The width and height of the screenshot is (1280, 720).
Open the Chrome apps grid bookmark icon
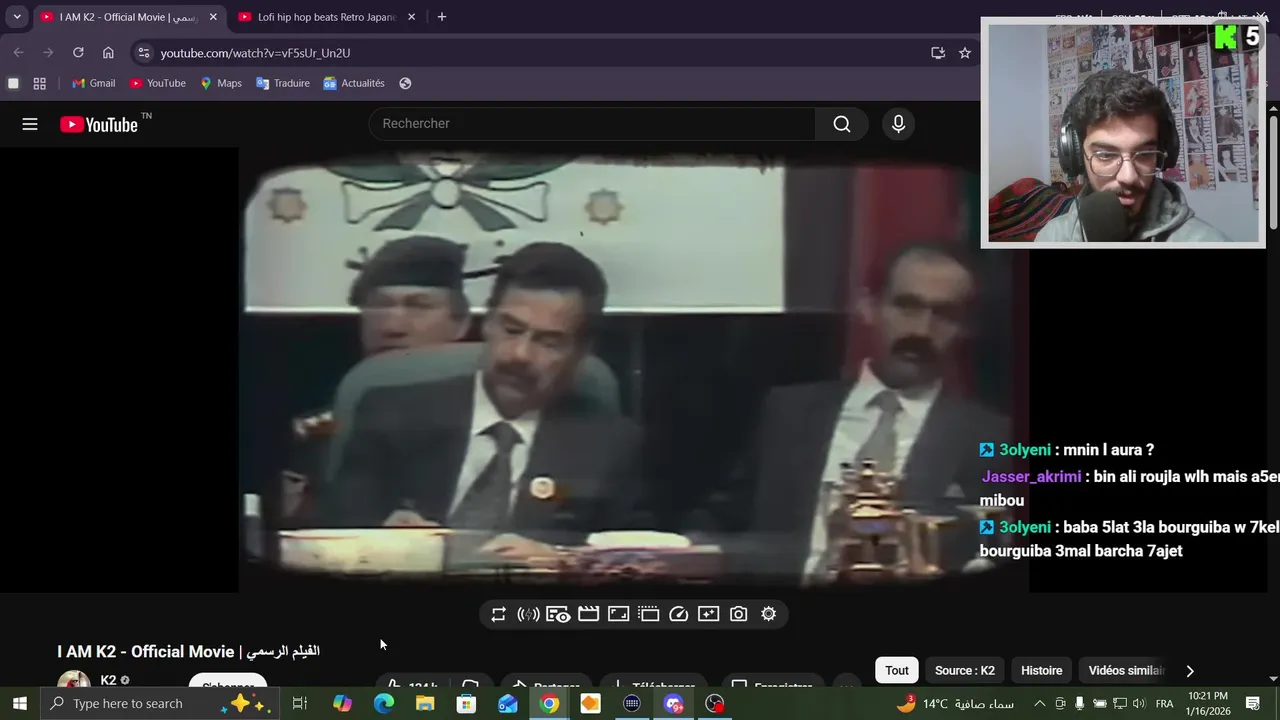(40, 83)
